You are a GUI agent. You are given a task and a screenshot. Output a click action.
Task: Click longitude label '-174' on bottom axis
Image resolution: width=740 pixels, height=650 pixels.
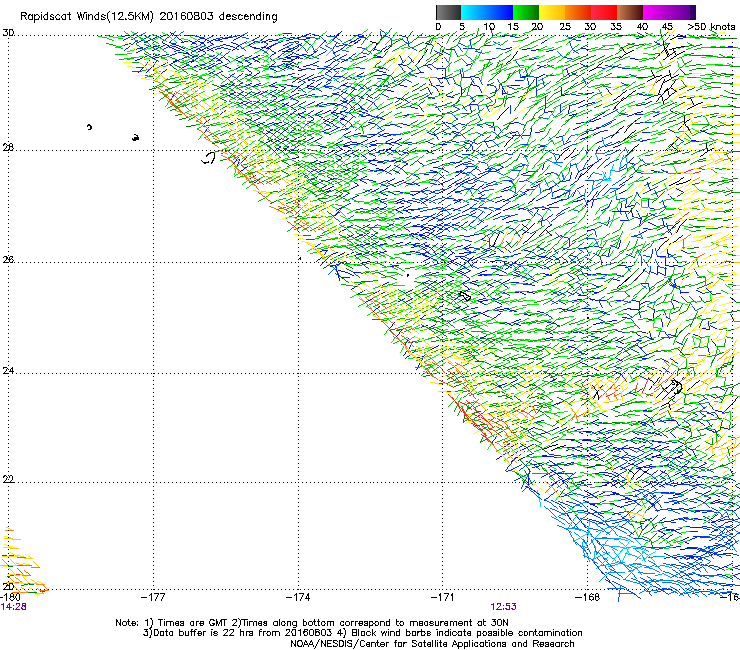point(298,597)
